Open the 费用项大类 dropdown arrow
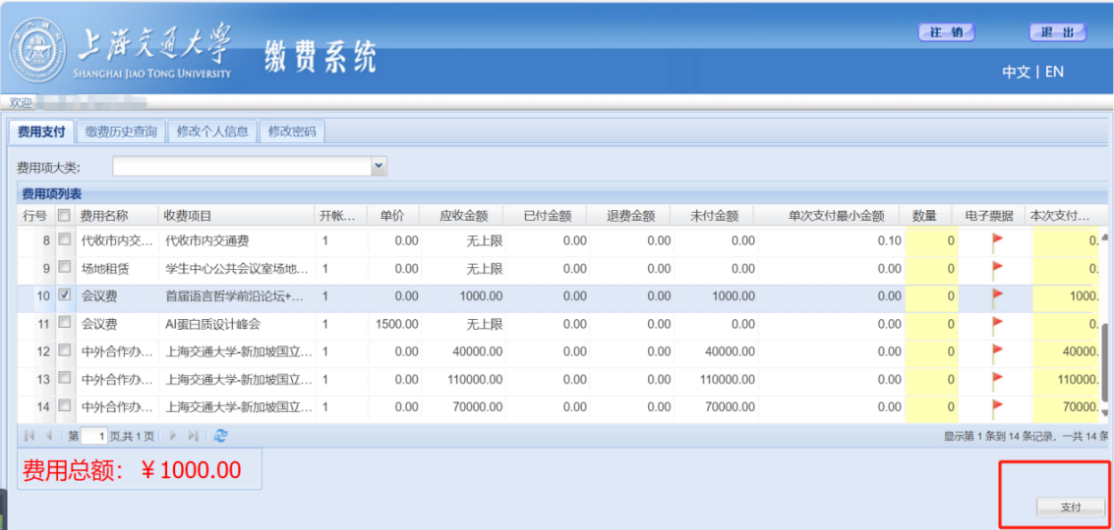This screenshot has height=530, width=1114. (x=379, y=166)
